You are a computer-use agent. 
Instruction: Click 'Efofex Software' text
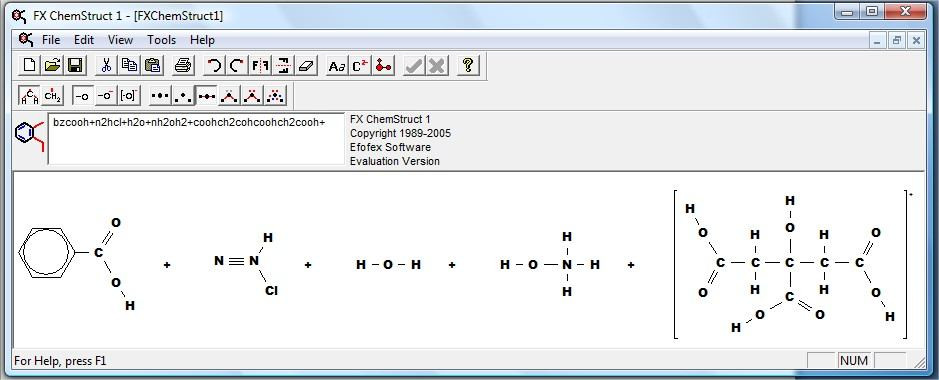pos(390,147)
